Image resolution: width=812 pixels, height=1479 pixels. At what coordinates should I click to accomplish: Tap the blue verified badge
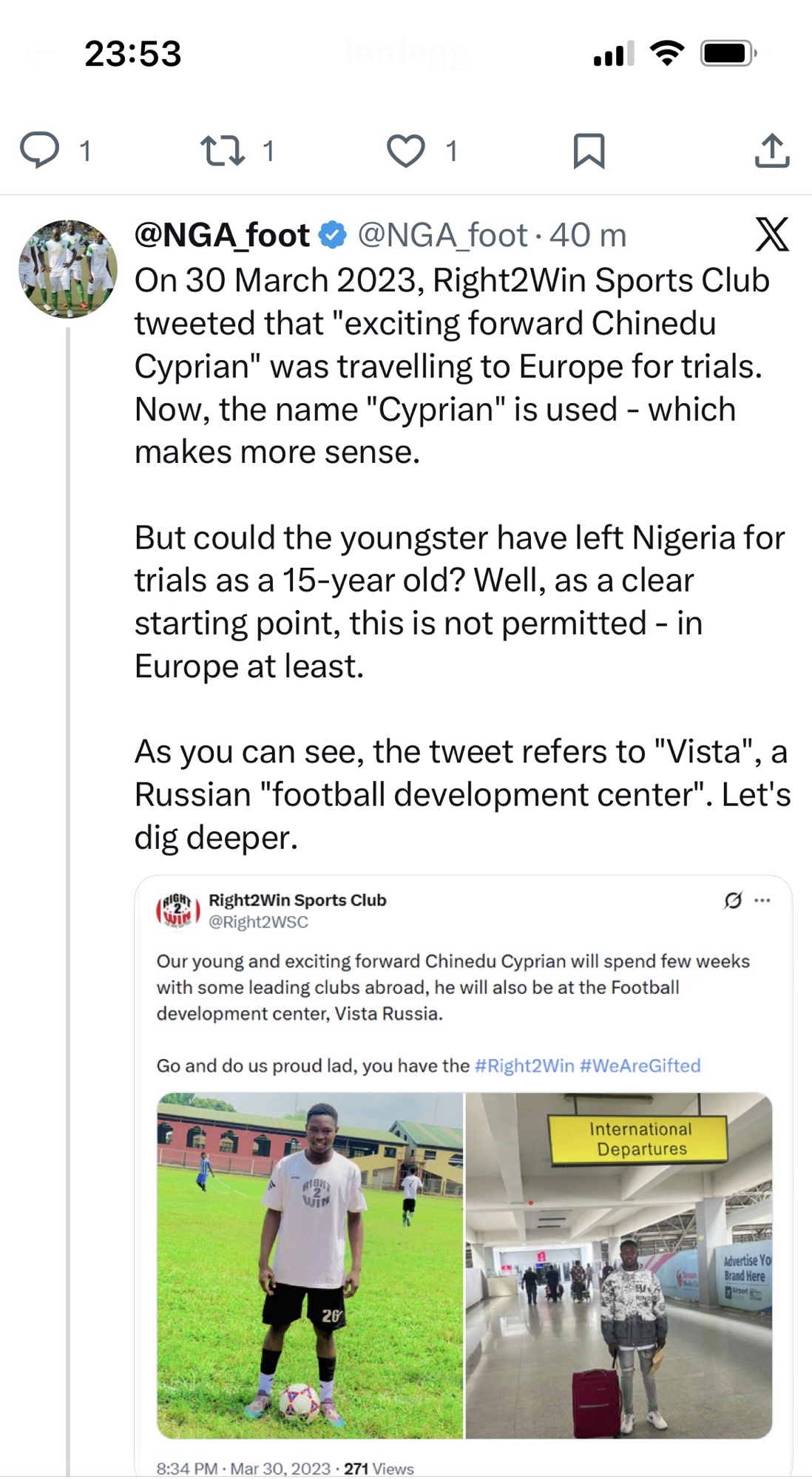[x=332, y=235]
